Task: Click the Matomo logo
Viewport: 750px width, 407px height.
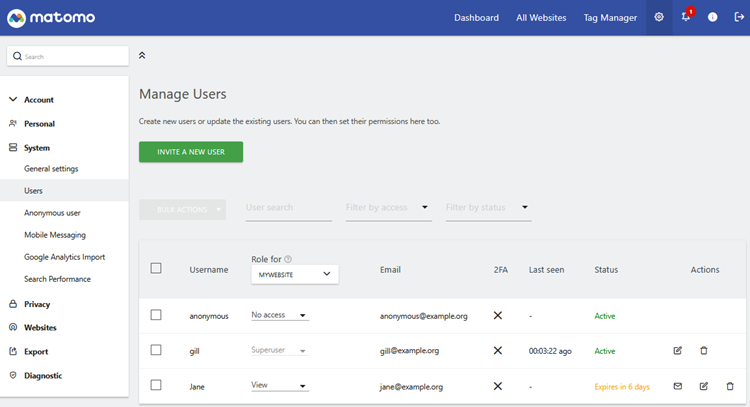Action: 51,18
